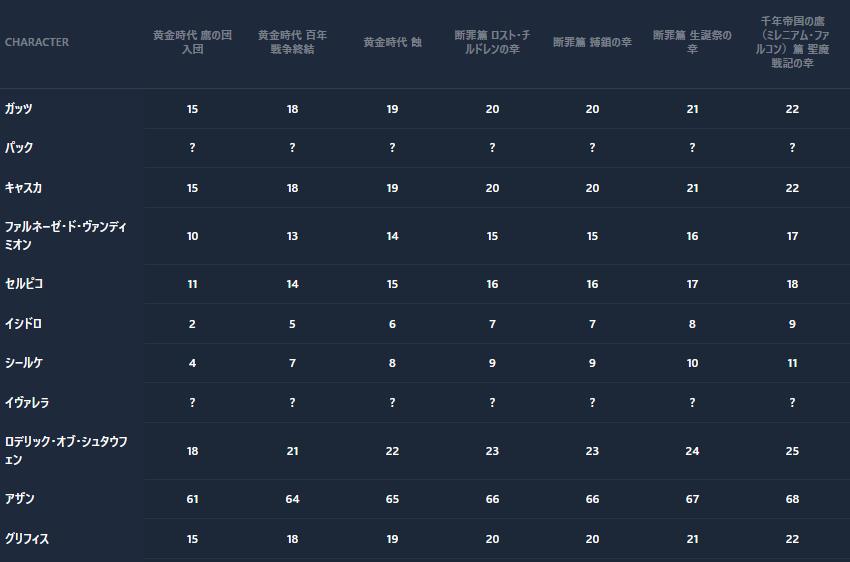Image resolution: width=850 pixels, height=562 pixels.
Task: Select the 黄金時代 鷹の団入団 column header
Action: [x=192, y=42]
